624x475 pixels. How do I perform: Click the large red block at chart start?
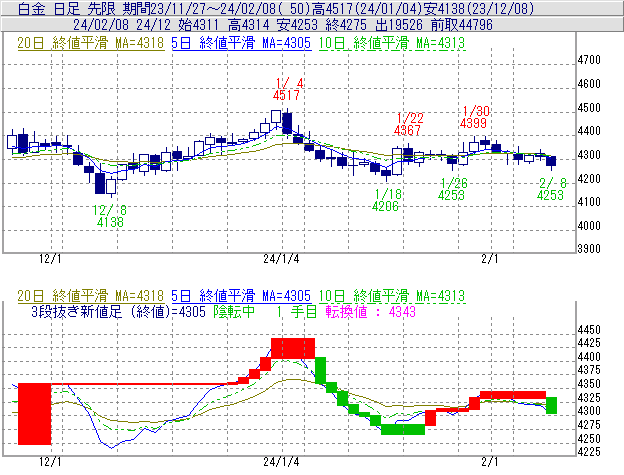point(35,414)
